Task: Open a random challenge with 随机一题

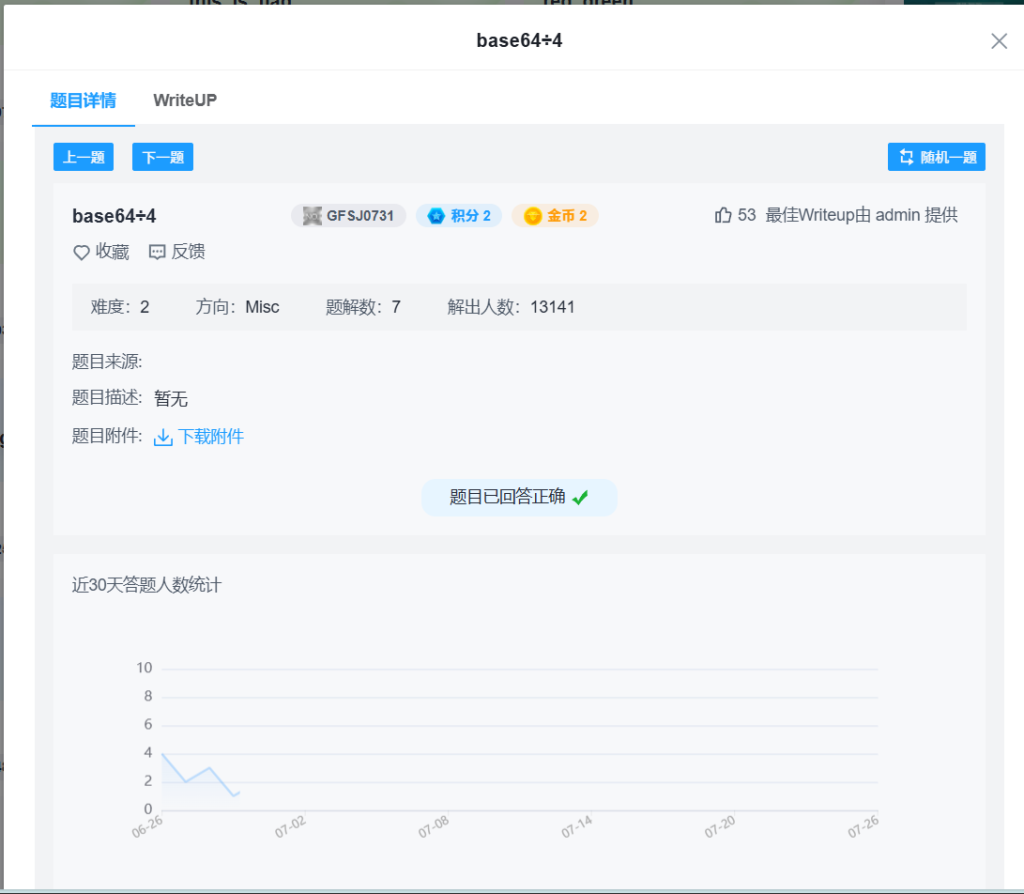Action: click(936, 157)
